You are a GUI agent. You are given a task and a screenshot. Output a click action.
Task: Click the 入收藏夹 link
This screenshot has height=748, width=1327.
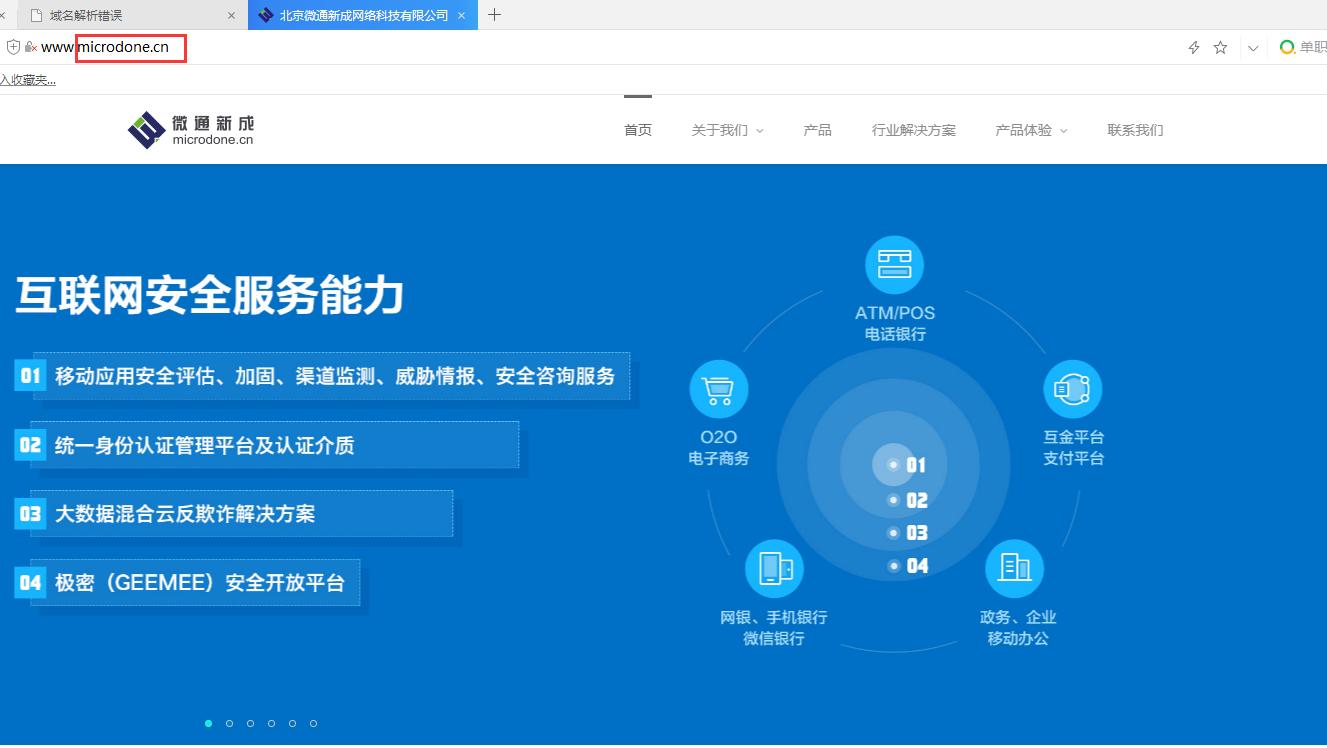pyautogui.click(x=28, y=79)
